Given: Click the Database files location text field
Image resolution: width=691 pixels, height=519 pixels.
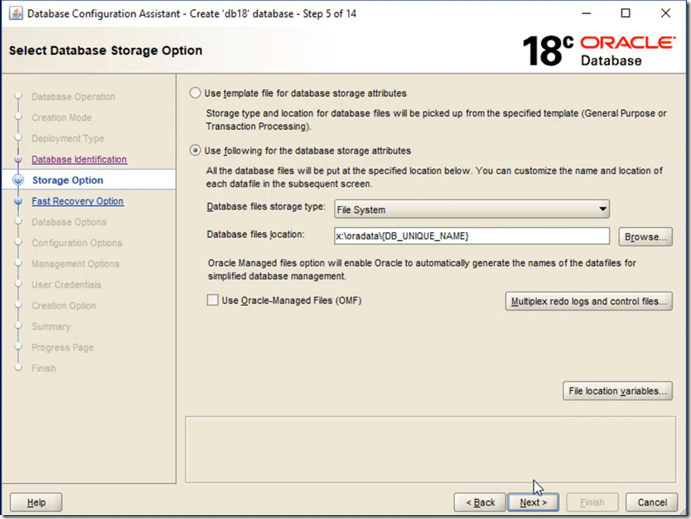Looking at the screenshot, I should point(471,236).
